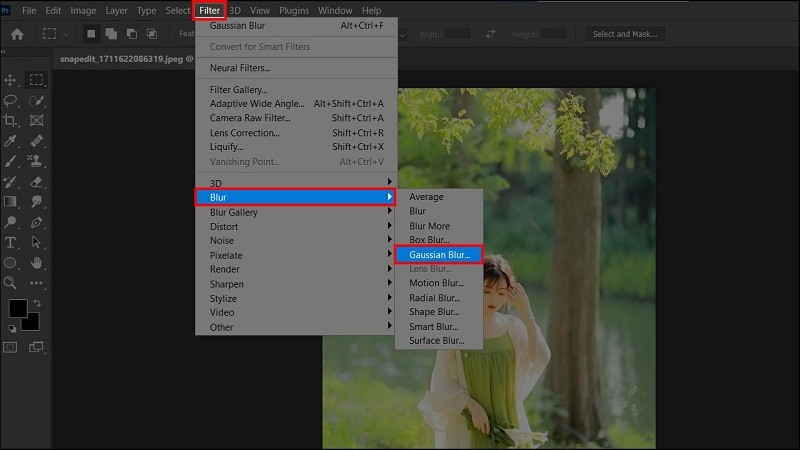The height and width of the screenshot is (450, 800).
Task: Expand the Pixelate submenu
Action: [296, 255]
